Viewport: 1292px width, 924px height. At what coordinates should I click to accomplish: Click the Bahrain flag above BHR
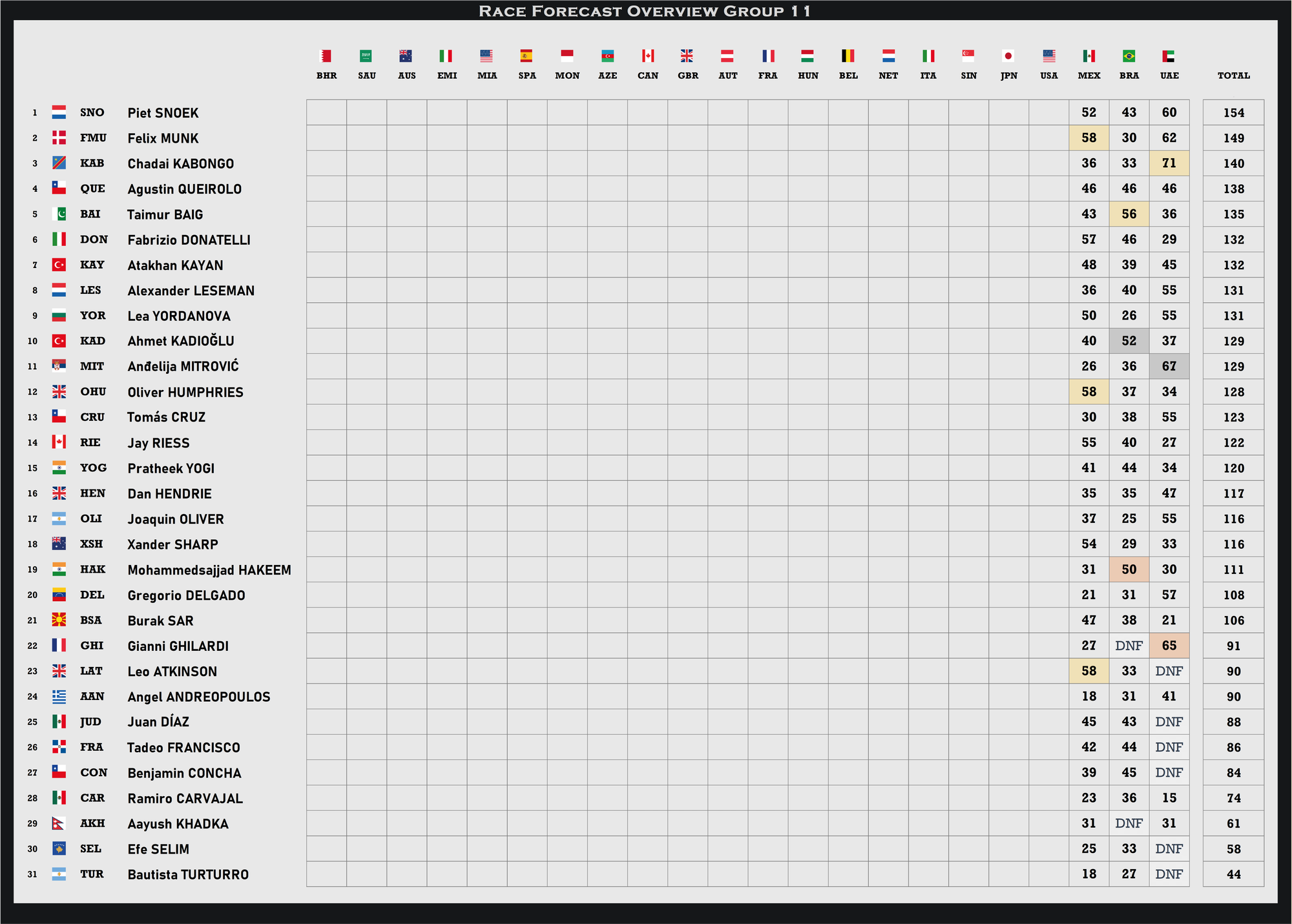tap(326, 56)
